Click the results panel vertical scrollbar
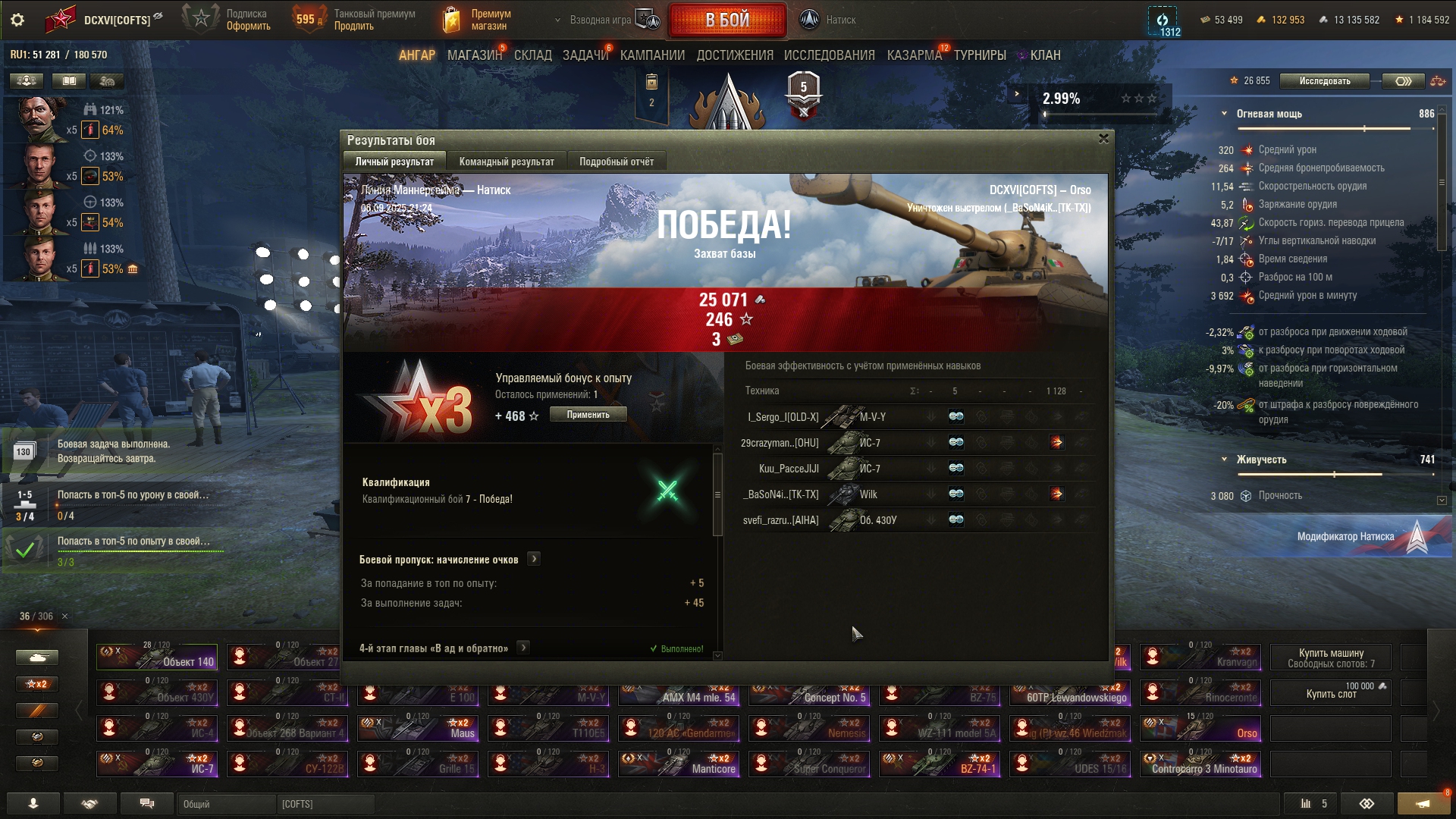Viewport: 1456px width, 819px height. click(x=717, y=494)
